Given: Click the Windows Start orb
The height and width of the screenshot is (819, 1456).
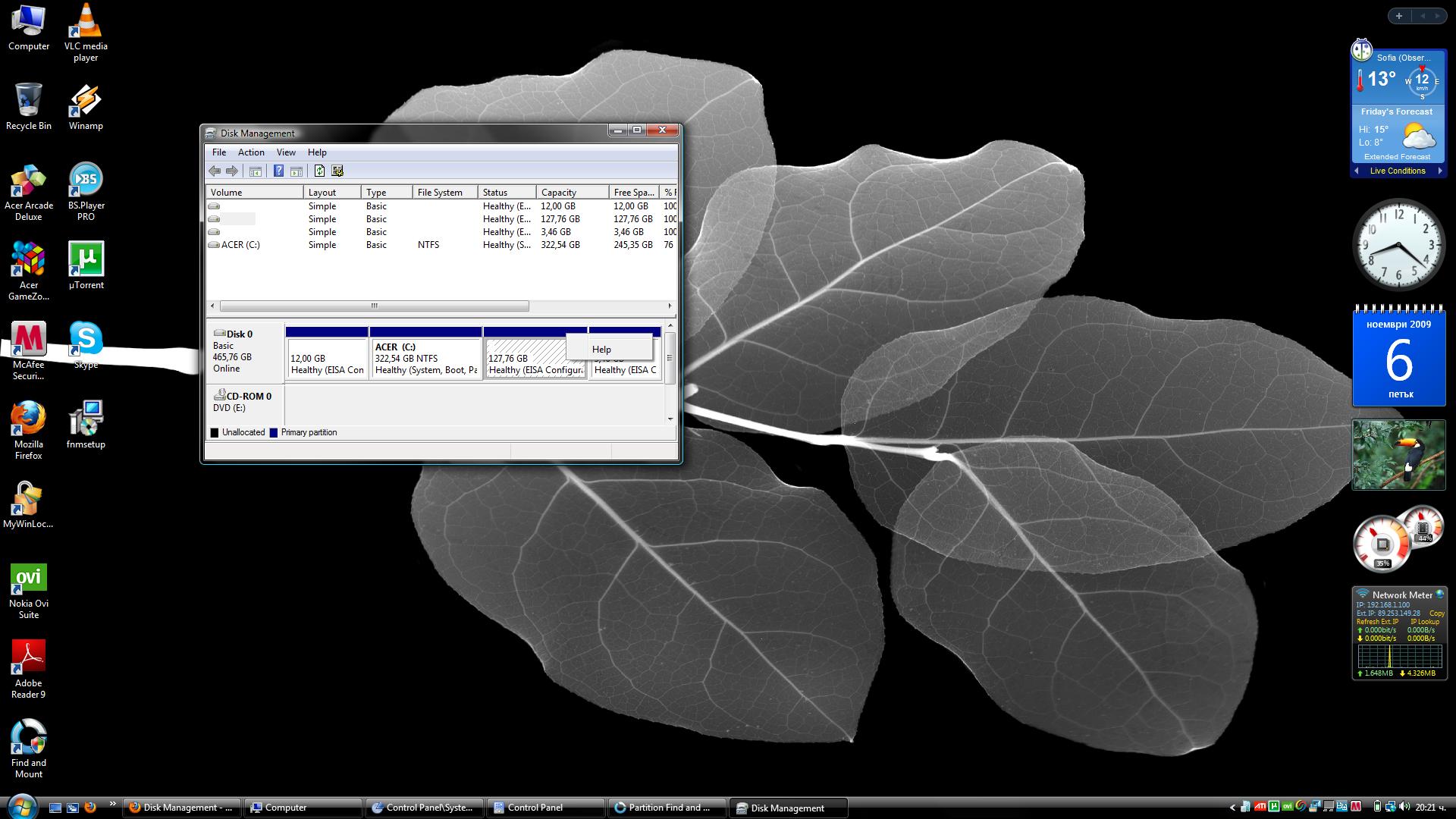Looking at the screenshot, I should [21, 806].
